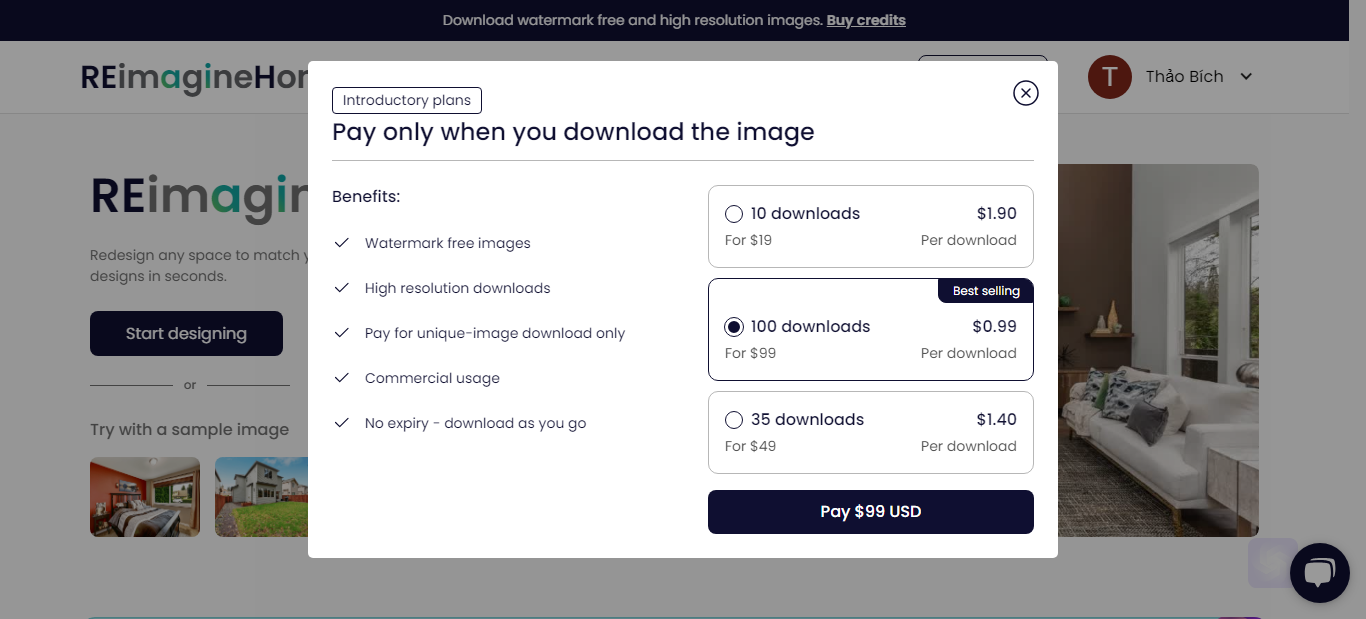Click the checkmark beside Pay for unique-image

pos(341,333)
